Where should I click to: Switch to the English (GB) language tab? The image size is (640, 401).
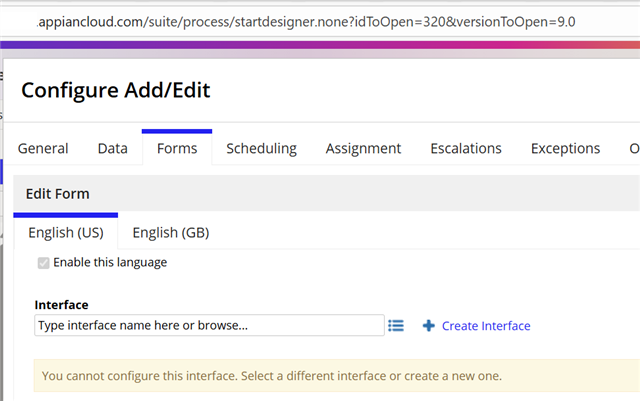(170, 232)
